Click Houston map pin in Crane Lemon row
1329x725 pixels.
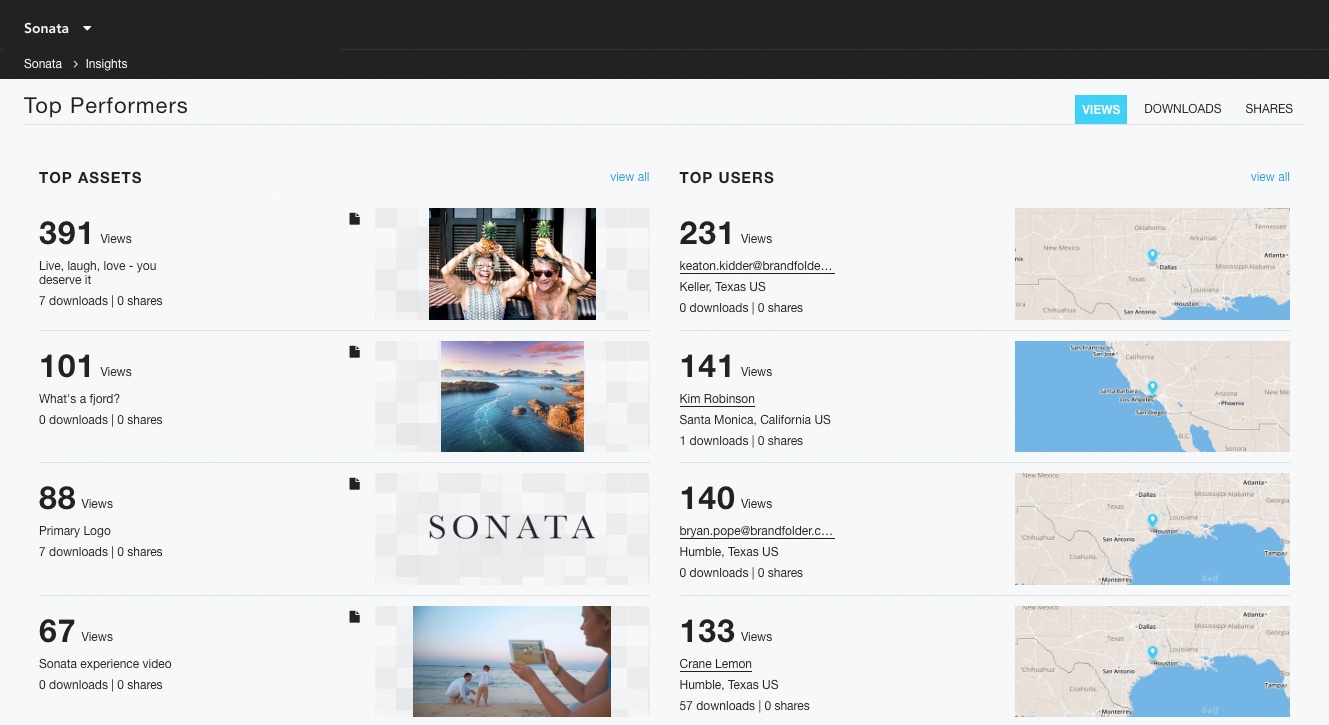(x=1152, y=653)
